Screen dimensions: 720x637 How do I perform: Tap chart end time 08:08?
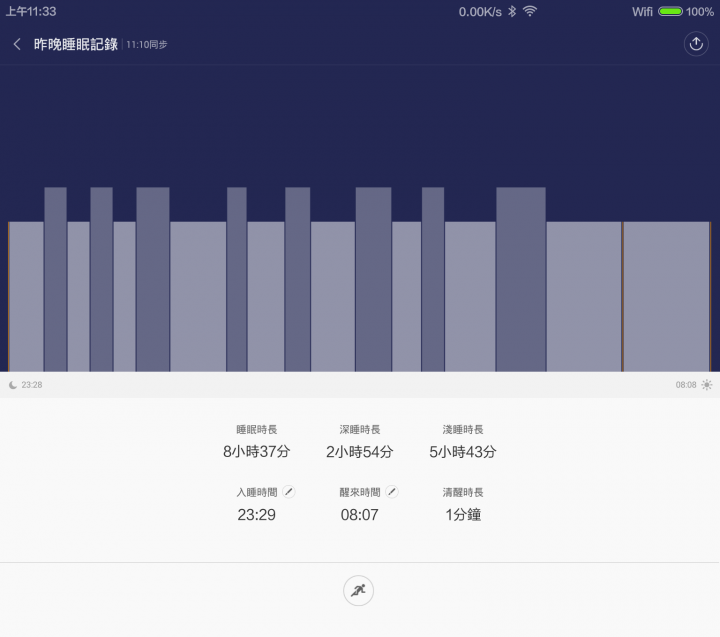click(x=686, y=385)
